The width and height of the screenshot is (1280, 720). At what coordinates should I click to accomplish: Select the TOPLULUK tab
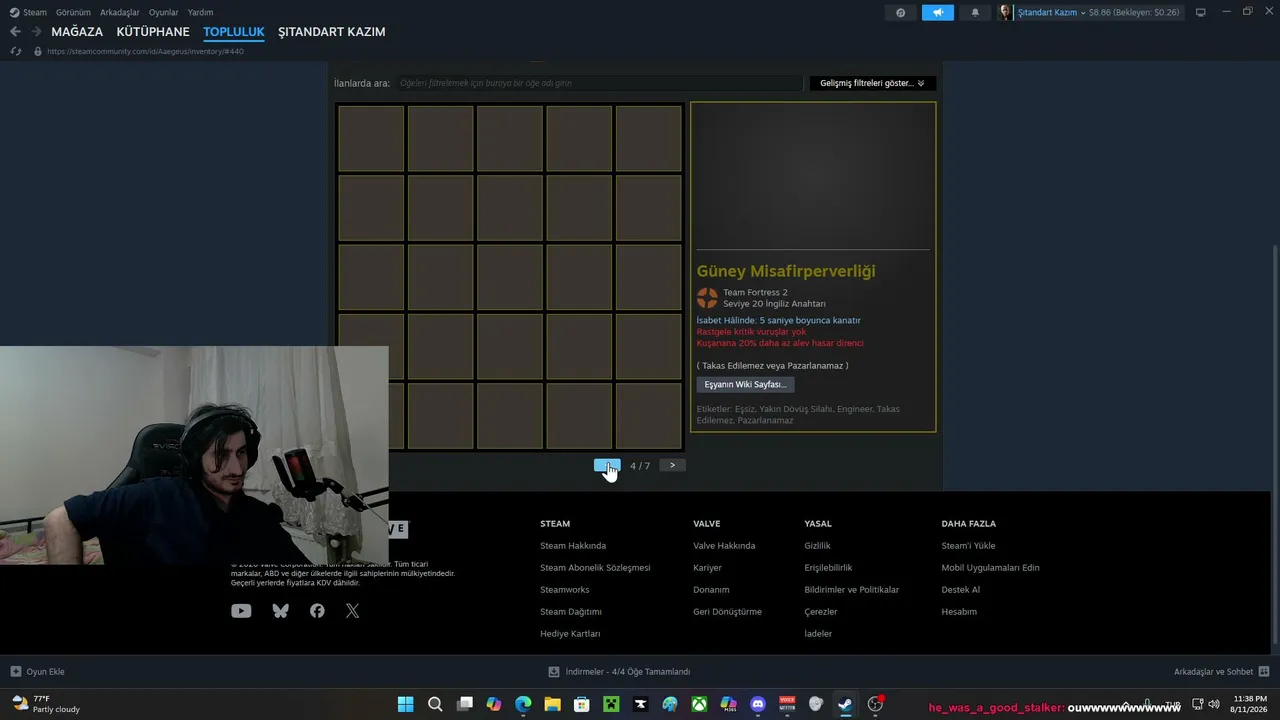[x=234, y=32]
